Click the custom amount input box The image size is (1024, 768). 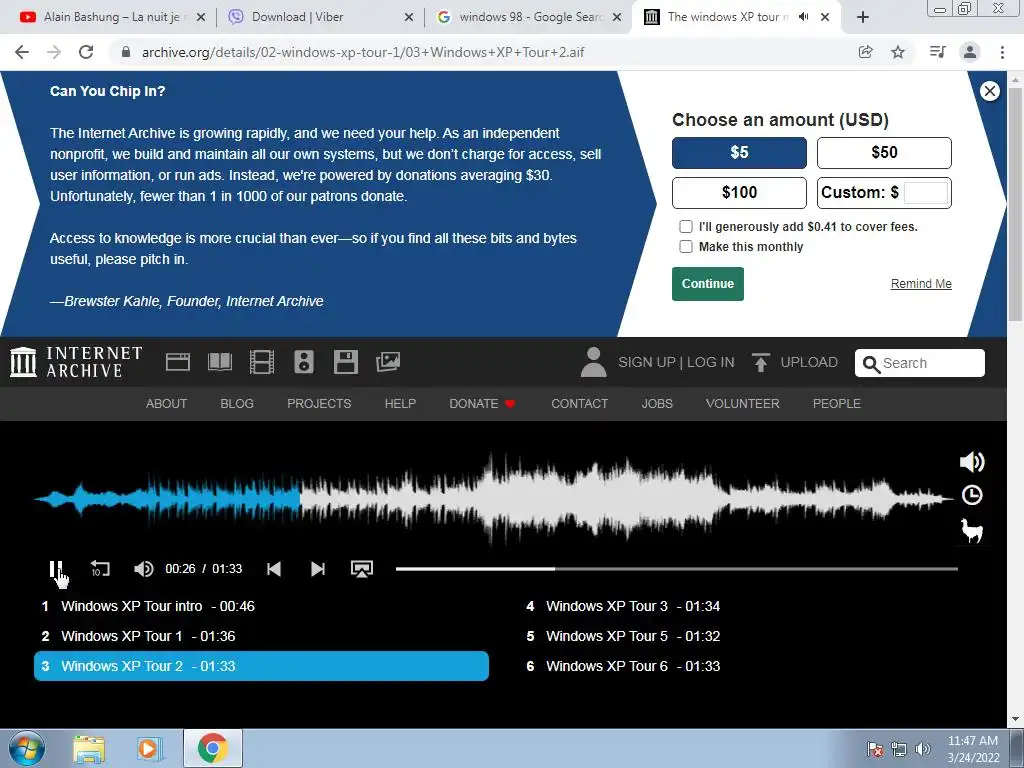[926, 193]
